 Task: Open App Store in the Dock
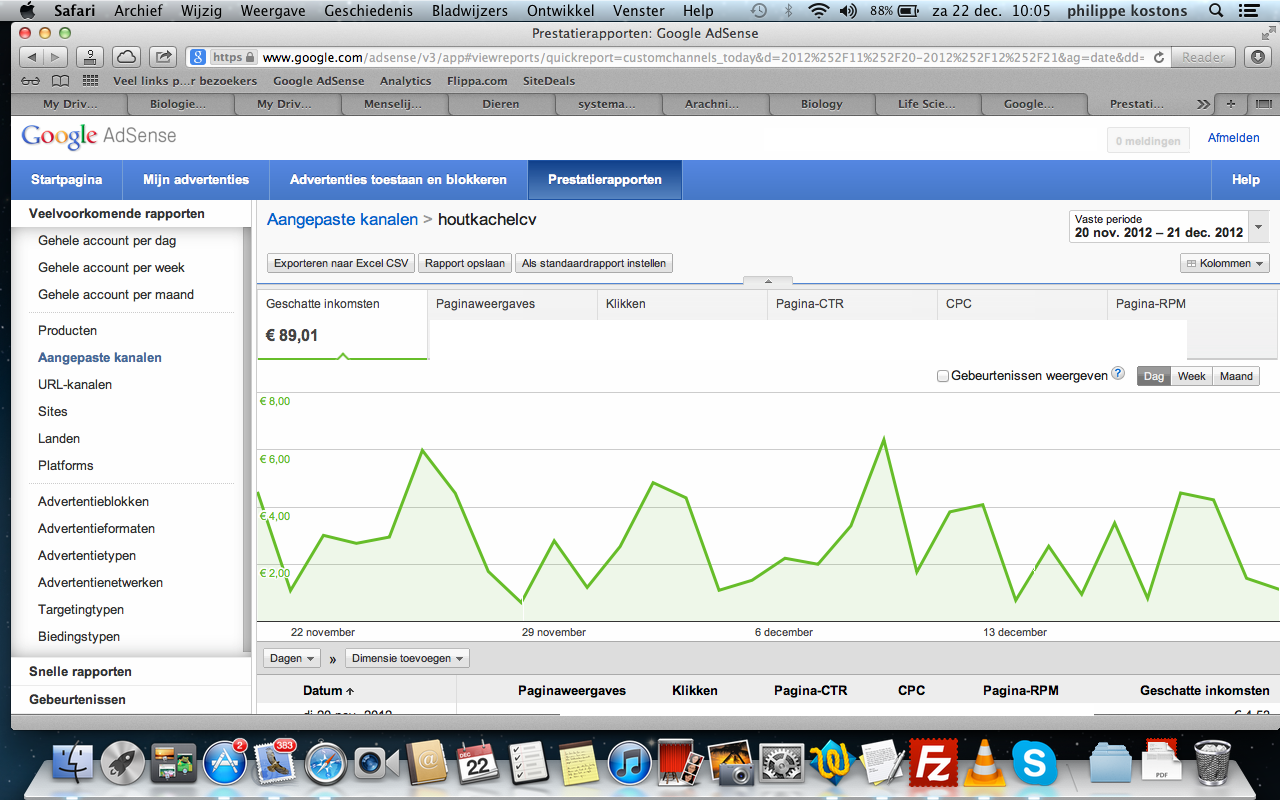tap(225, 764)
